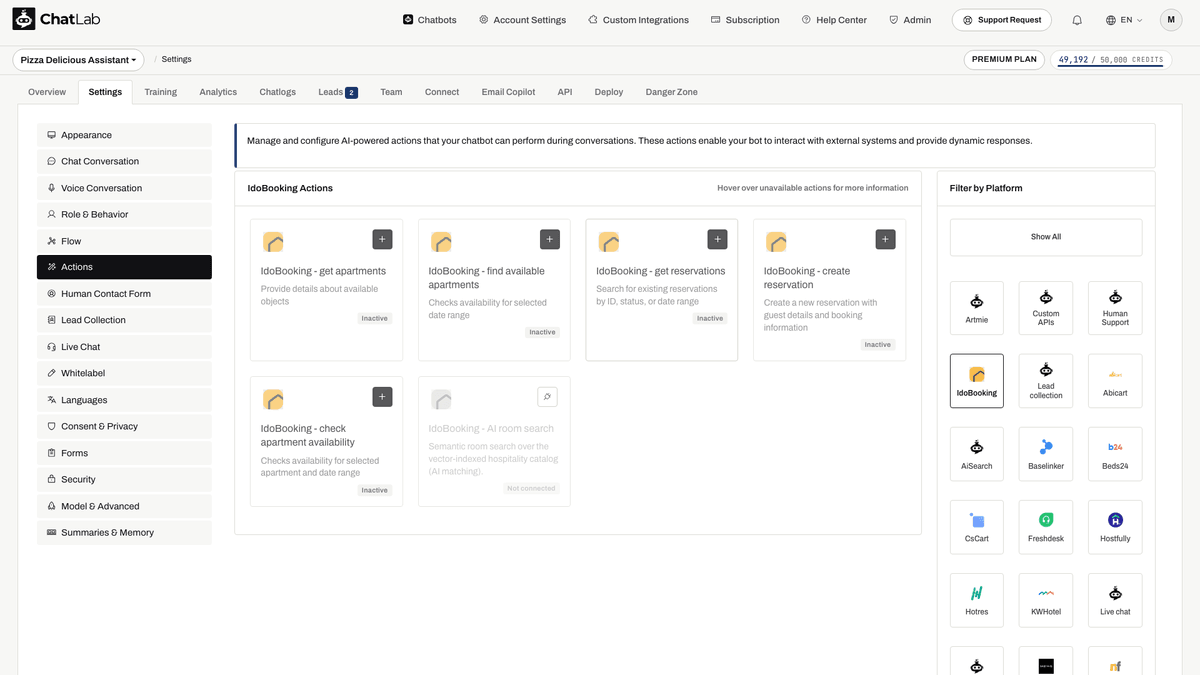
Task: Select the Live chat platform filter
Action: pos(1115,600)
